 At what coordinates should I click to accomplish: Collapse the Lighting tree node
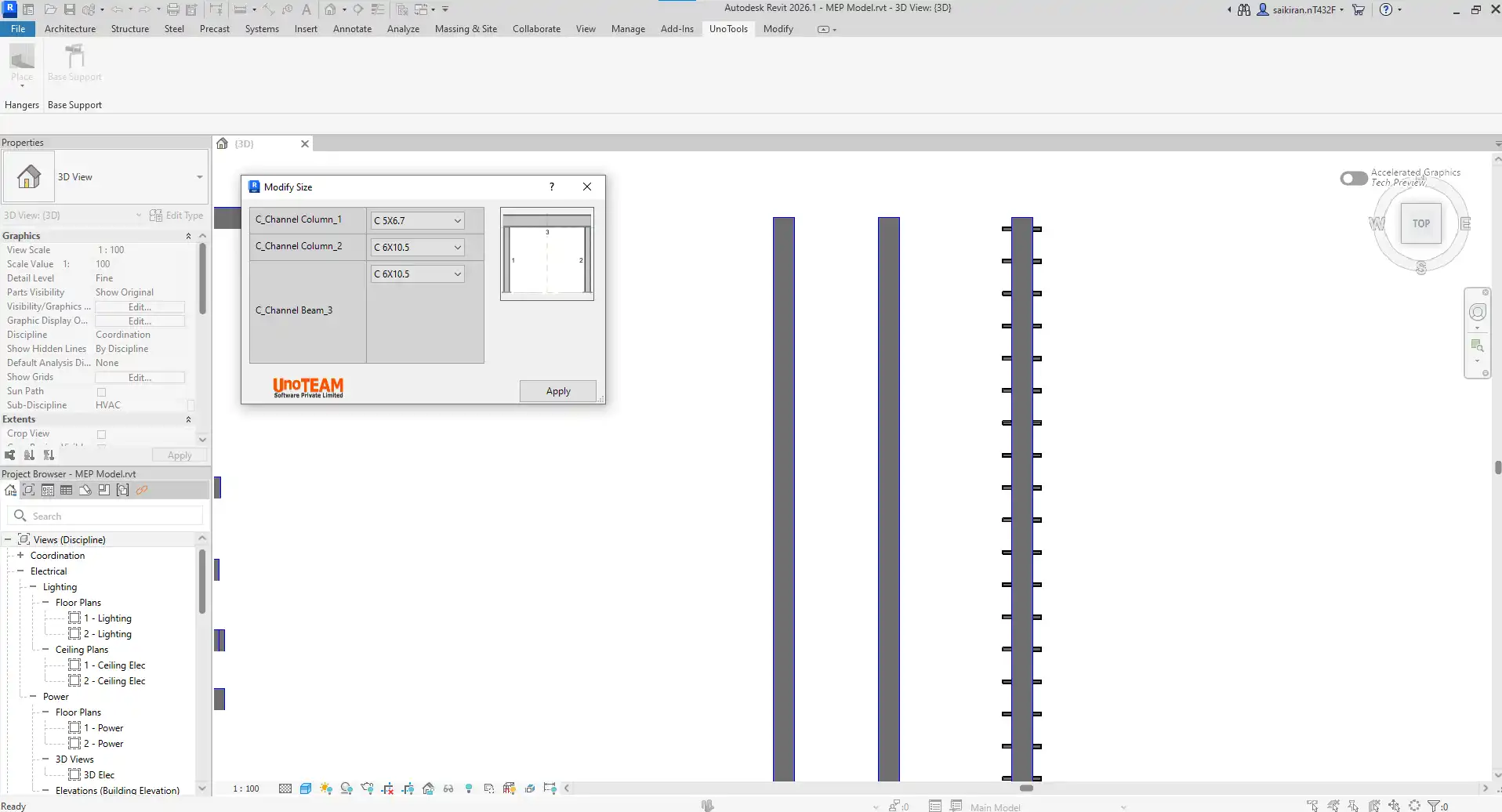[34, 587]
